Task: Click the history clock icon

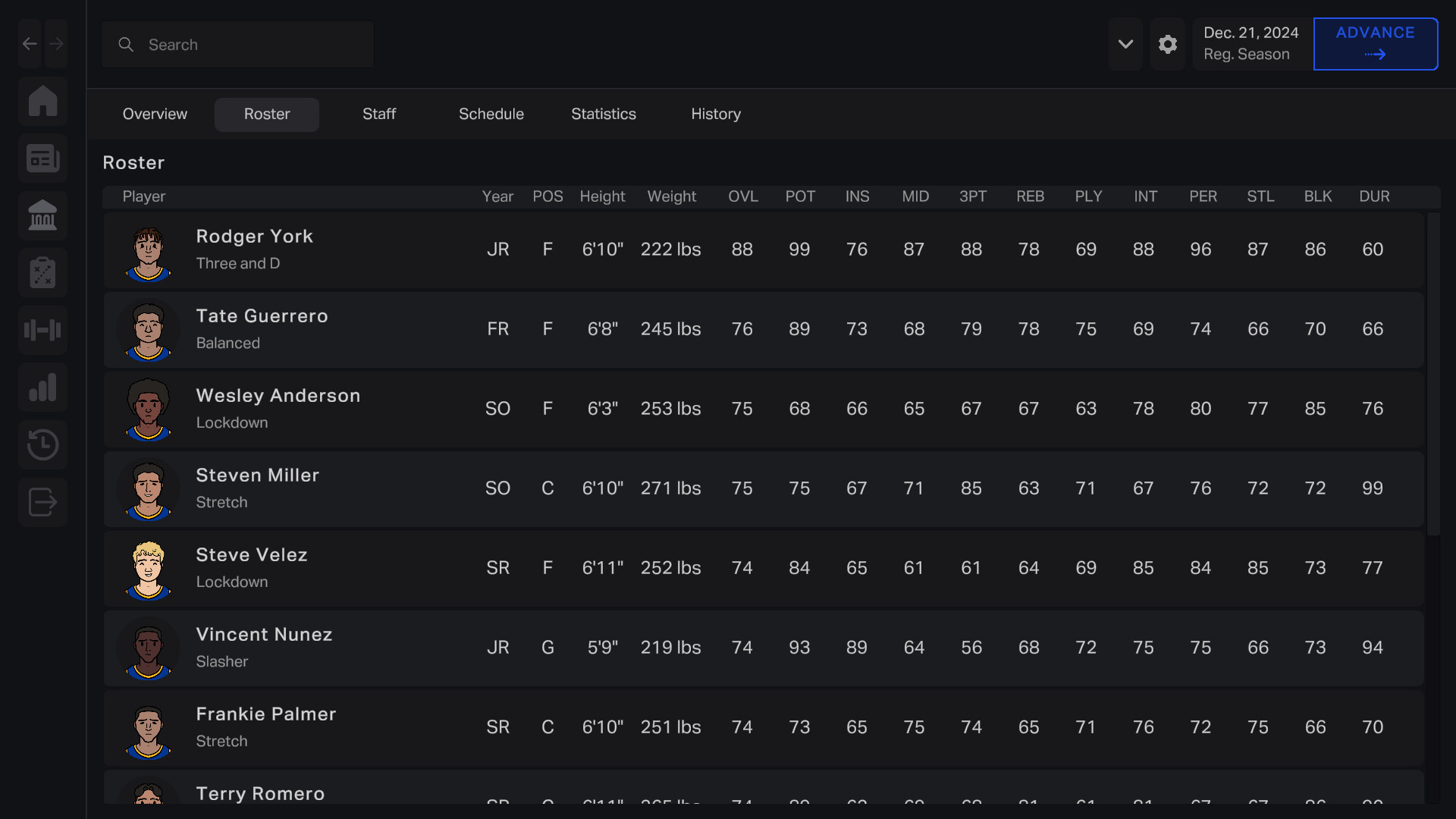Action: click(42, 444)
